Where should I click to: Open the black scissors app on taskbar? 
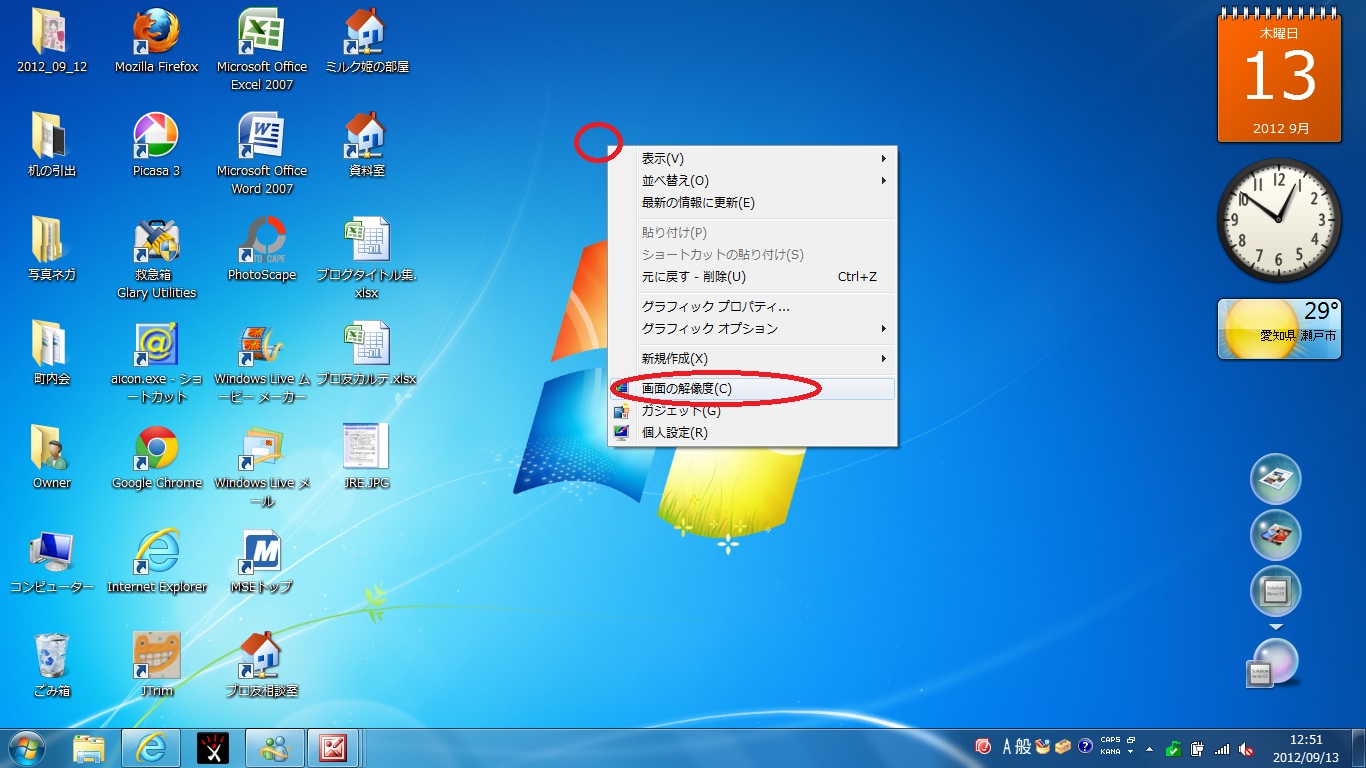pyautogui.click(x=213, y=748)
